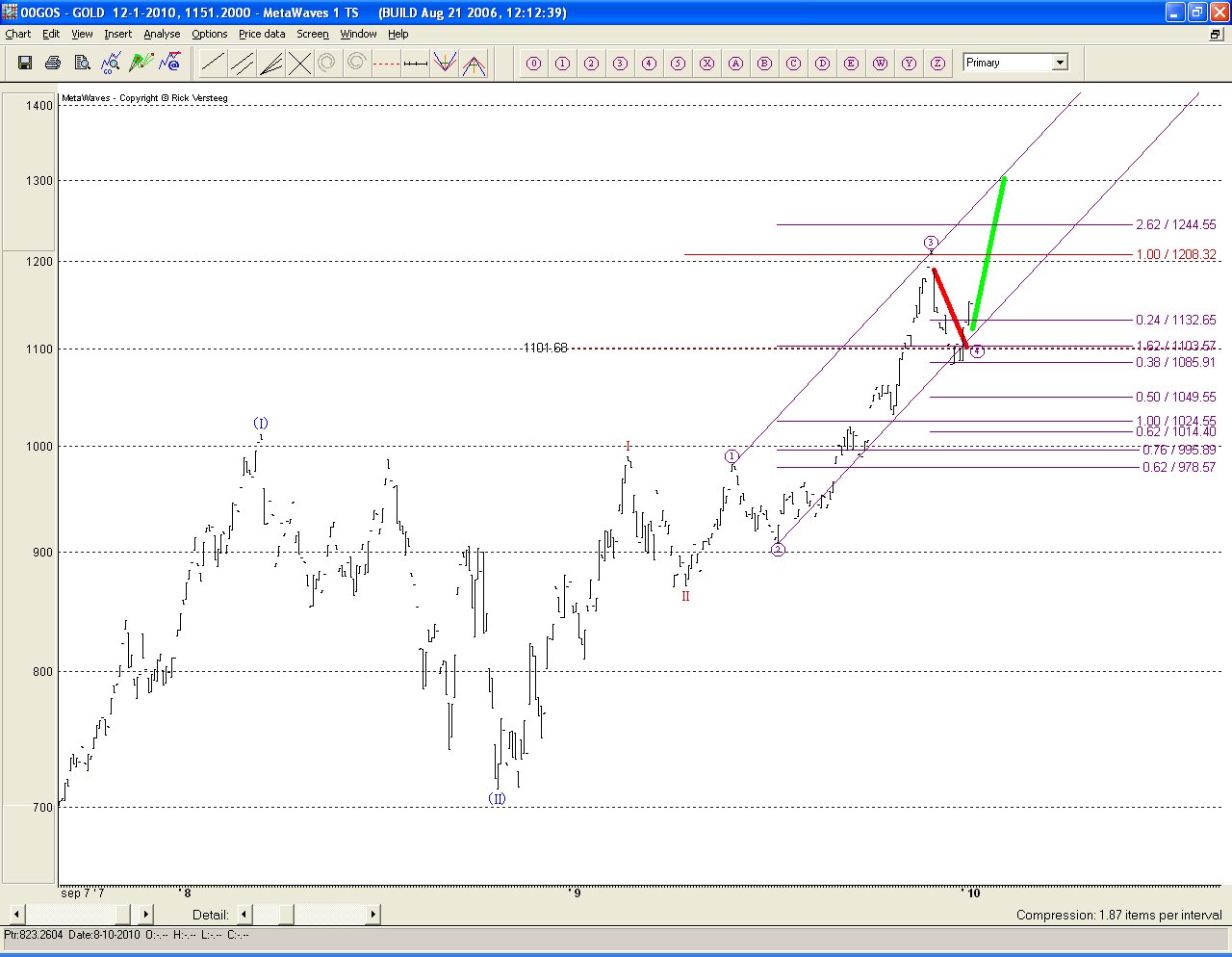Open the Price data menu
The image size is (1232, 957).
(x=262, y=34)
